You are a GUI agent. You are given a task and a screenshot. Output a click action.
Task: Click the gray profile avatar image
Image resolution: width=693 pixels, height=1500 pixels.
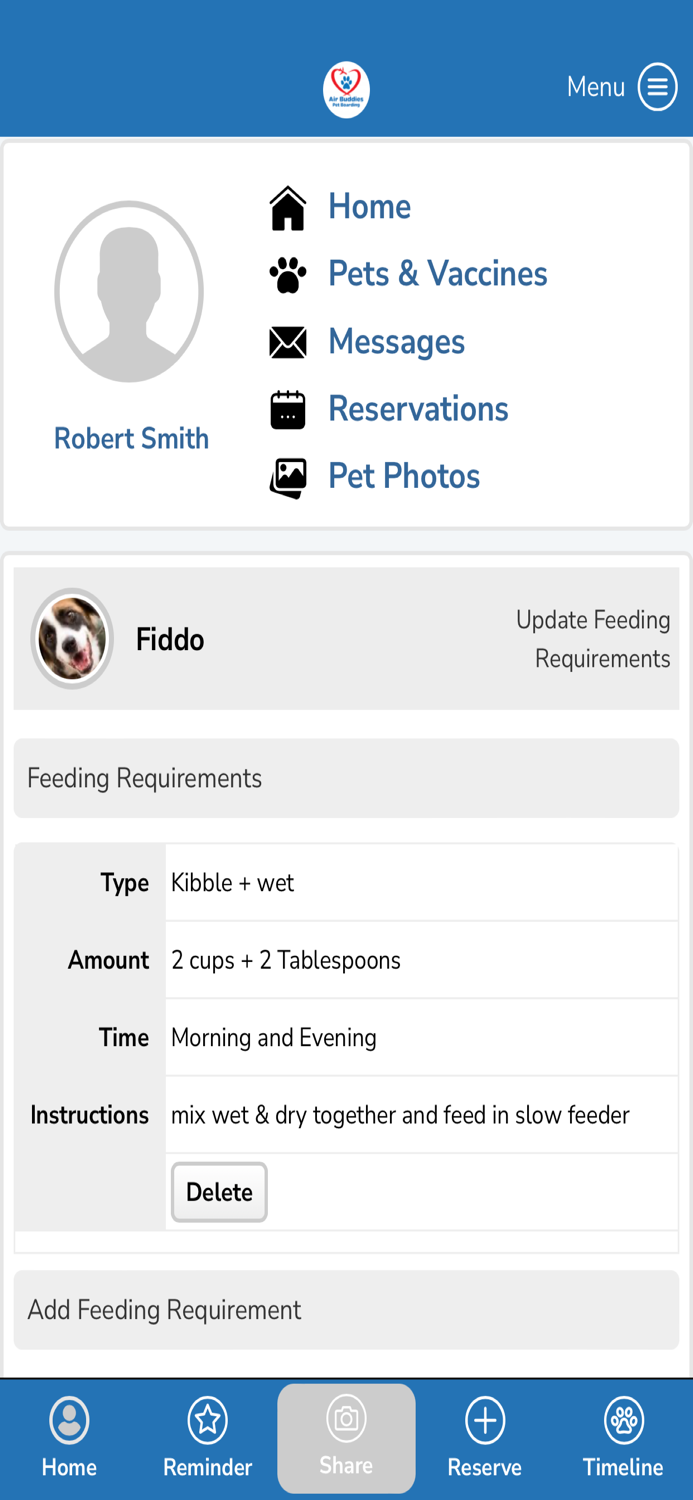pyautogui.click(x=129, y=291)
